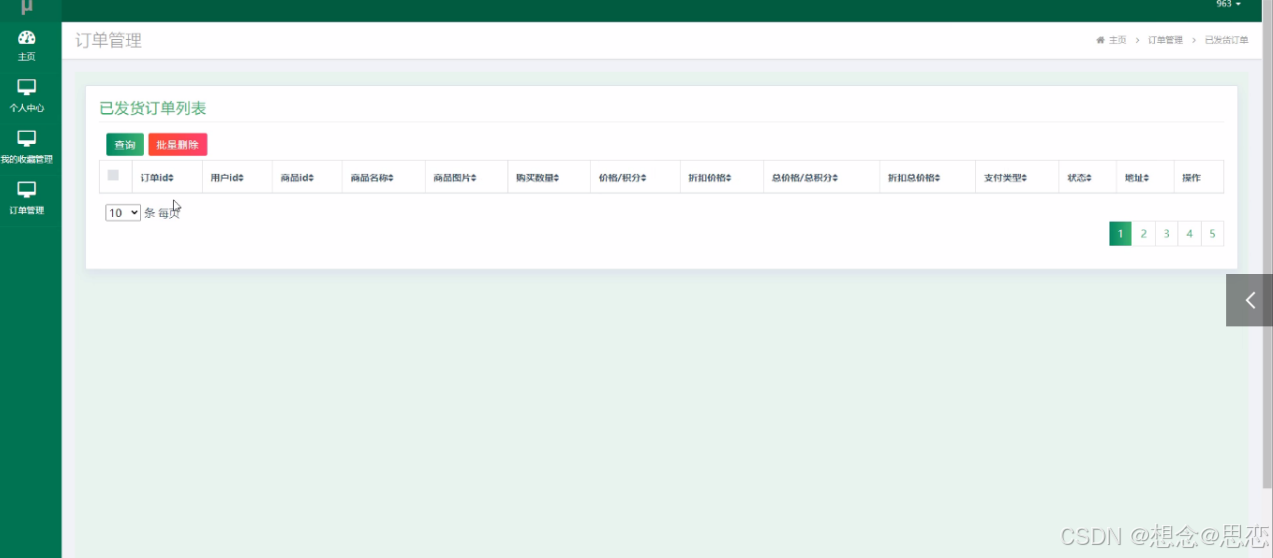The height and width of the screenshot is (558, 1273).
Task: Go to page 4 in pagination
Action: click(1189, 234)
